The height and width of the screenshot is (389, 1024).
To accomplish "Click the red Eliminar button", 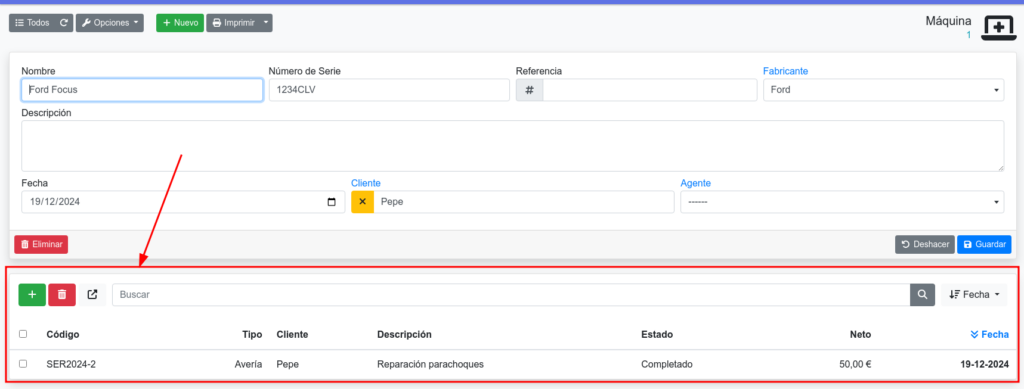I will (x=41, y=244).
